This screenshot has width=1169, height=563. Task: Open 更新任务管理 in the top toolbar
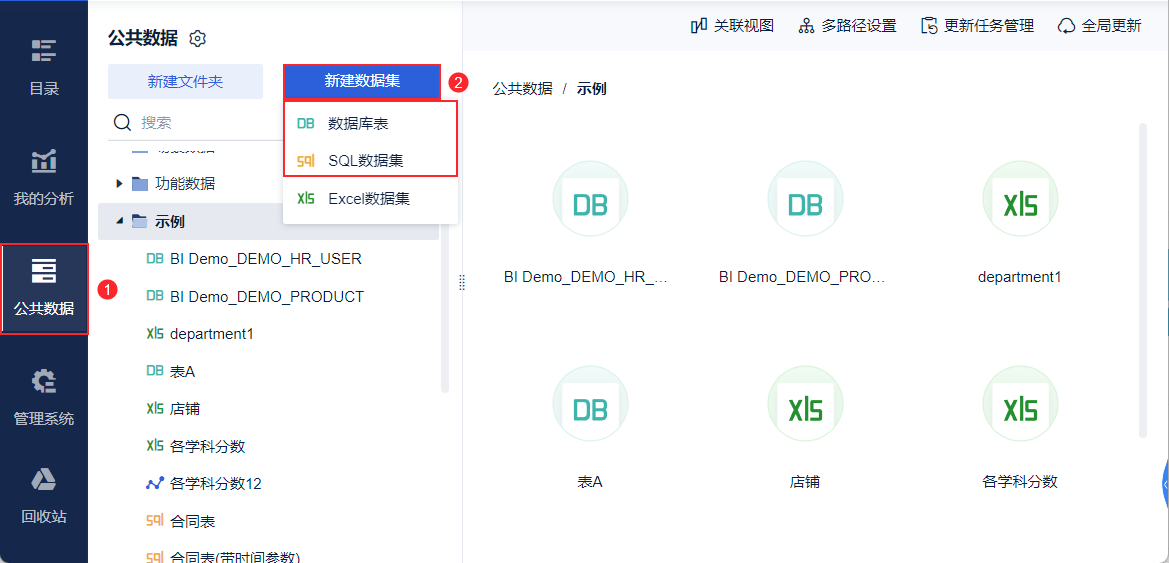977,26
